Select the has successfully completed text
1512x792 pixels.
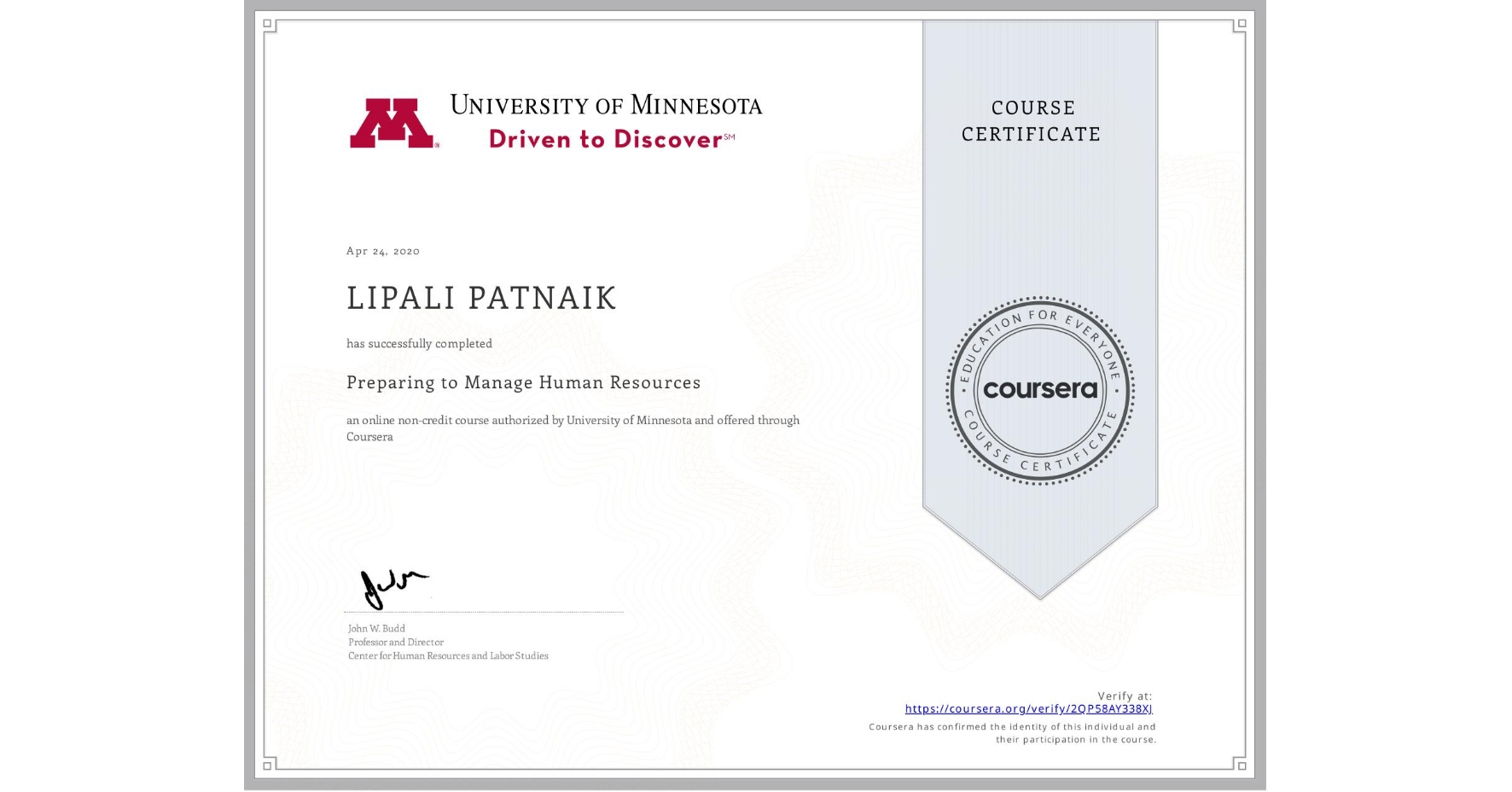[419, 343]
